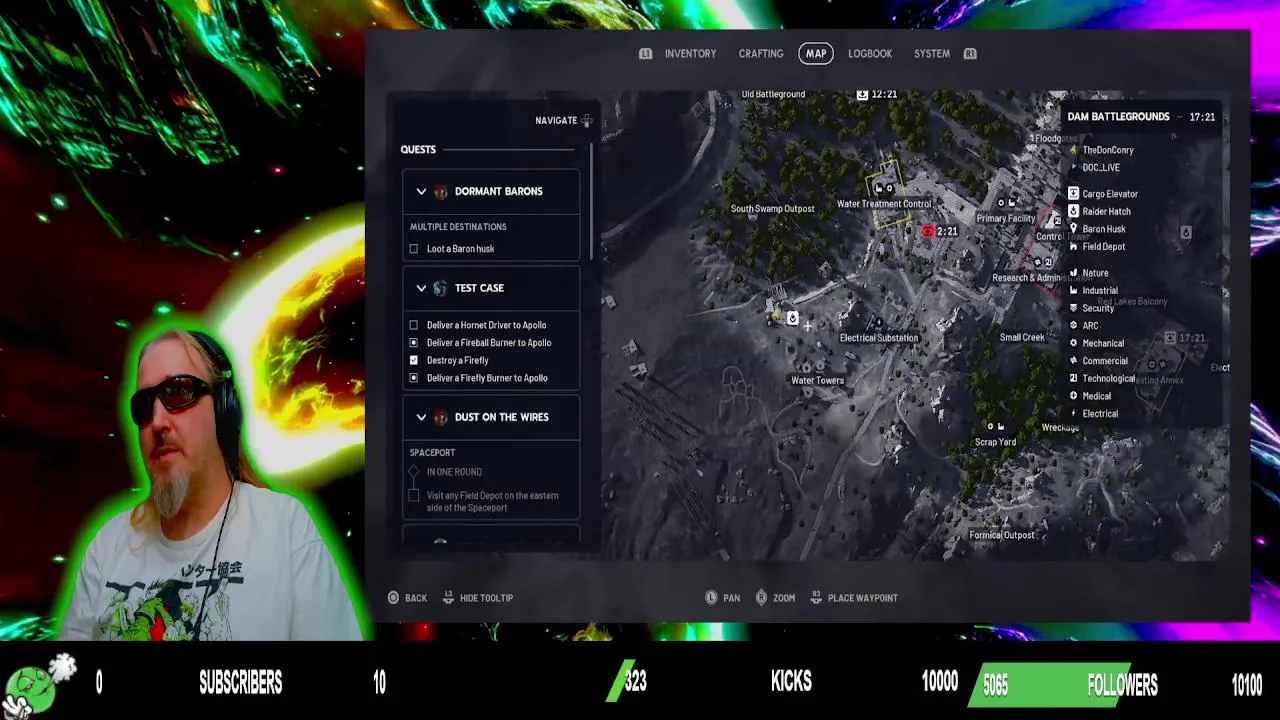Click the Navigate label
1280x720 pixels.
pos(556,121)
